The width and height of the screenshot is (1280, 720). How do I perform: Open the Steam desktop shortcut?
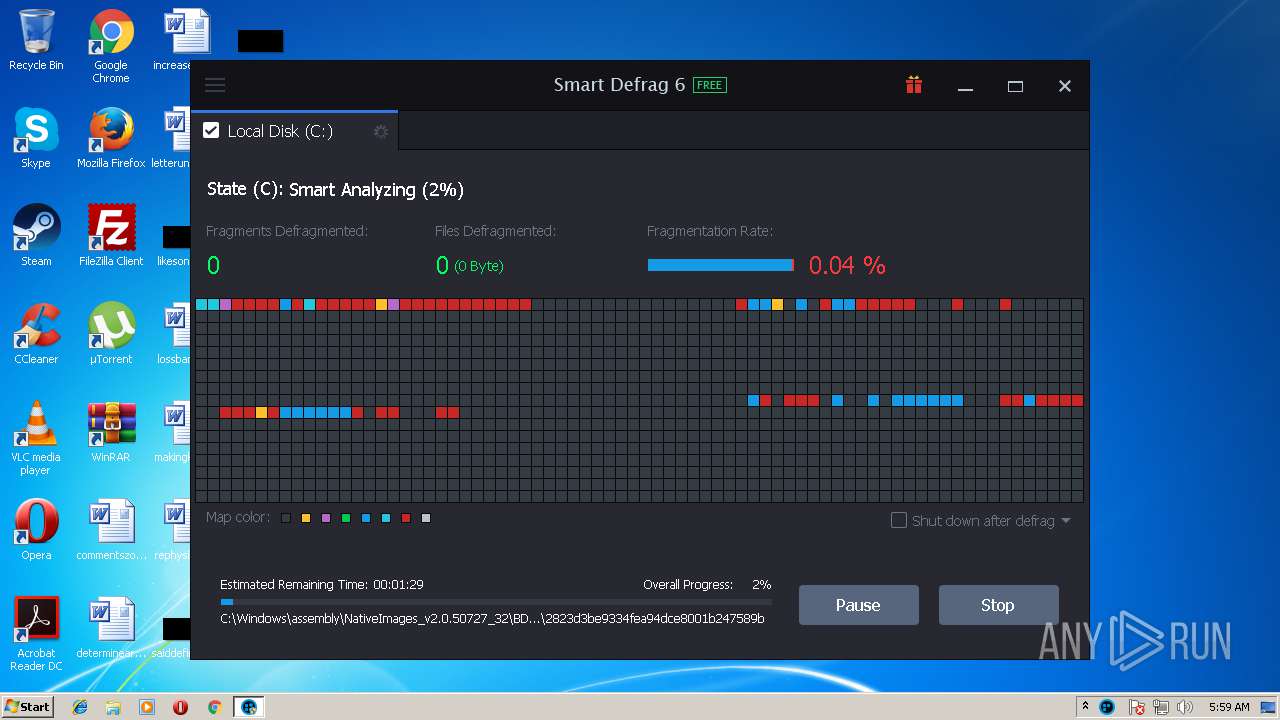click(36, 237)
